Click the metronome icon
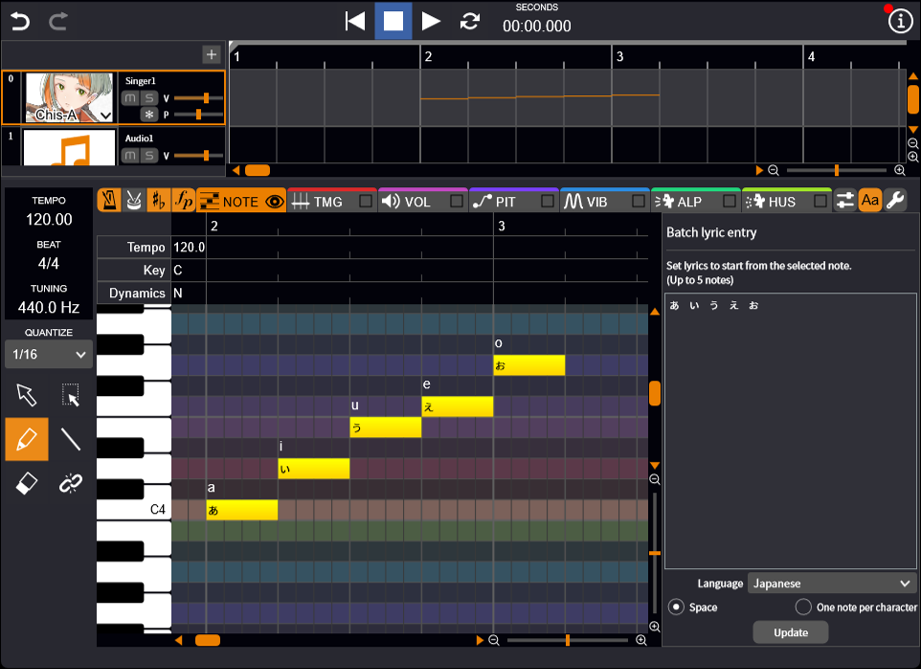This screenshot has width=921, height=669. (x=108, y=201)
